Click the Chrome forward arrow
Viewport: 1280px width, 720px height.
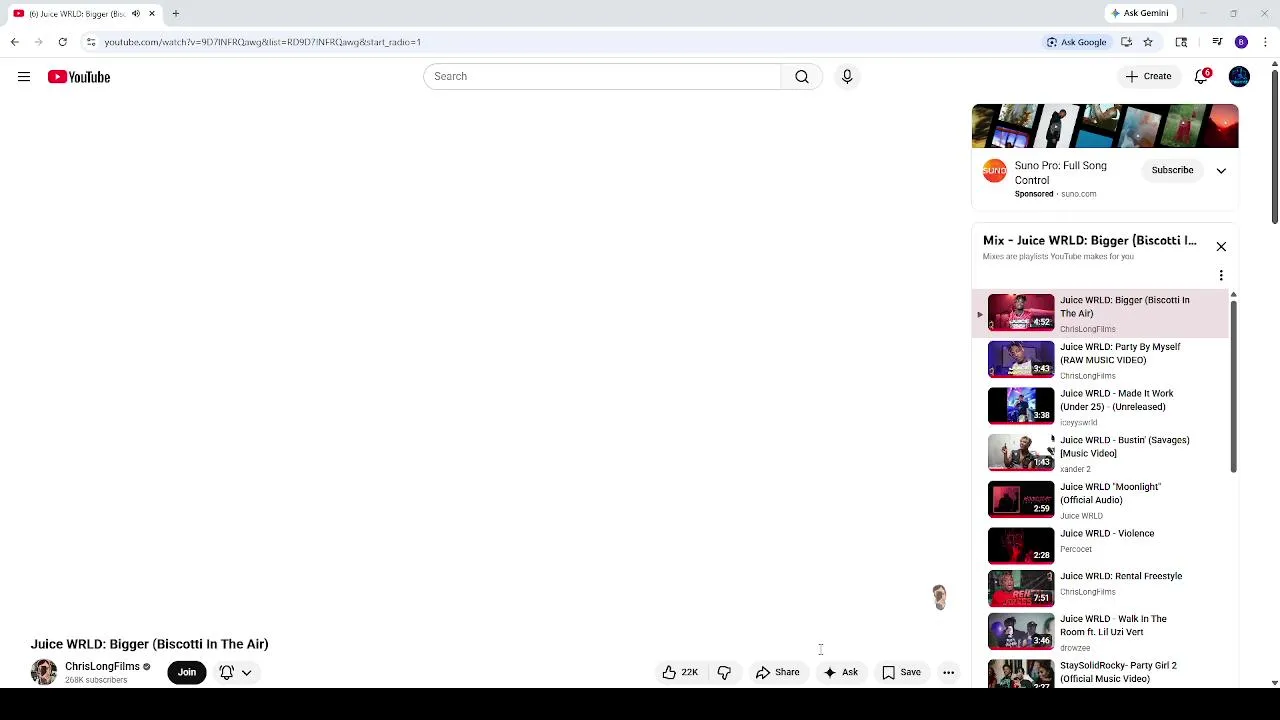point(39,42)
